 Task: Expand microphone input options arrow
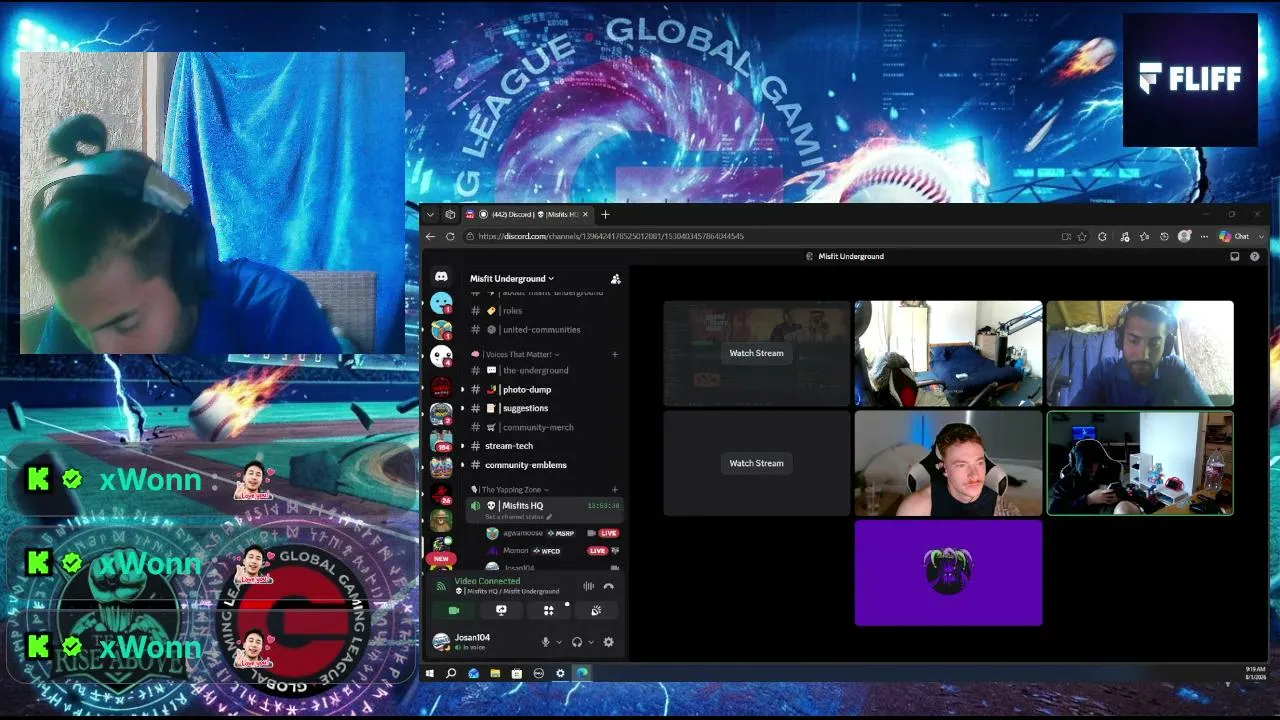pos(558,642)
